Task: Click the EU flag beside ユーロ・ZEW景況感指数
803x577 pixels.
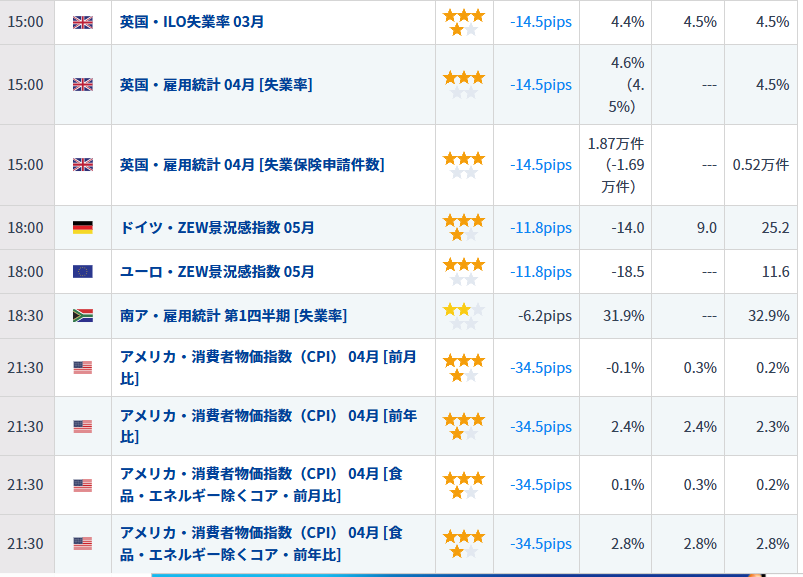Action: 83,271
